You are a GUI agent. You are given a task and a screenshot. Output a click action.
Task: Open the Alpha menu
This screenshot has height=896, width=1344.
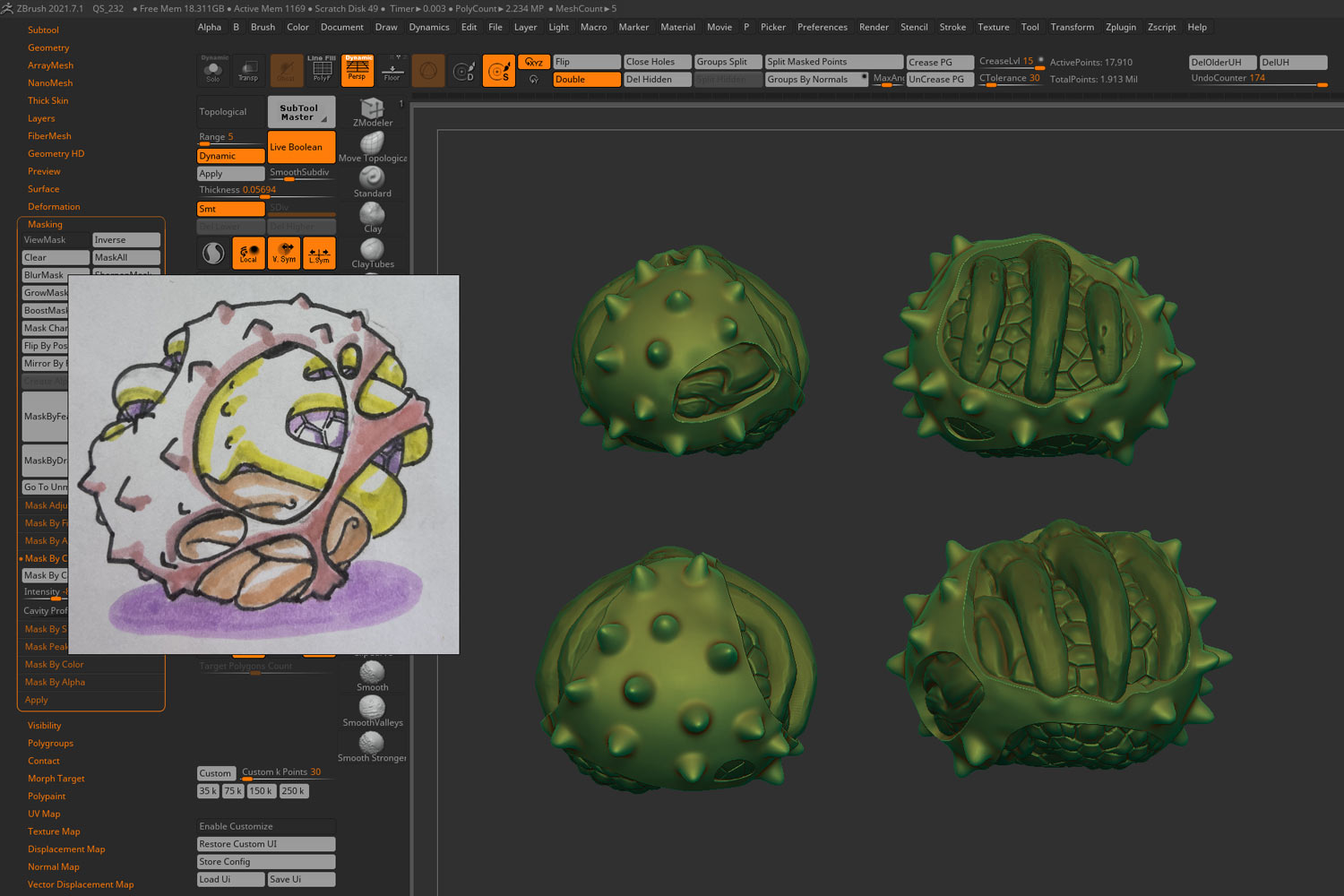[x=210, y=27]
